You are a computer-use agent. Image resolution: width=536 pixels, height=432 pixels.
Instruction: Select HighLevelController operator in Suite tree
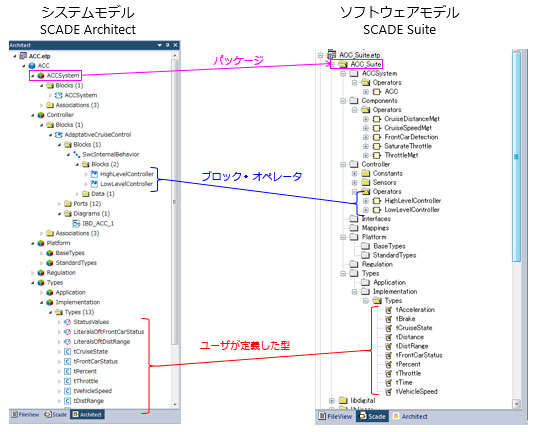click(x=413, y=201)
